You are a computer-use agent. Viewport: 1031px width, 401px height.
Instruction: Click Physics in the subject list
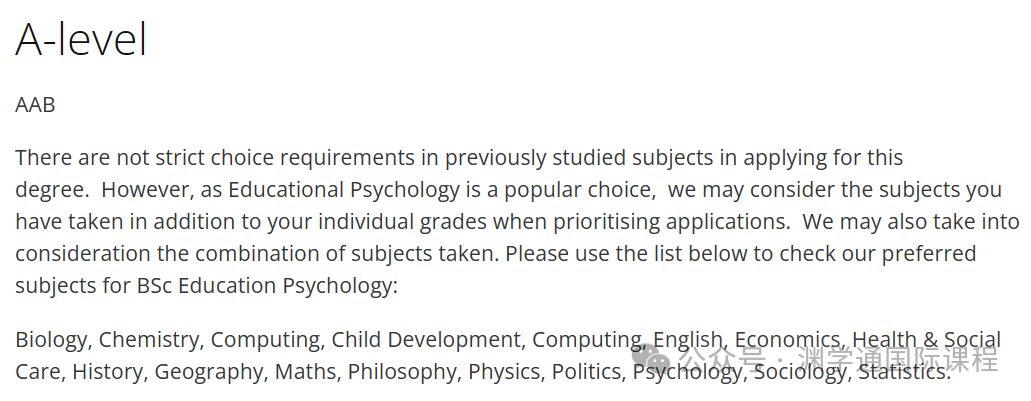pos(506,372)
